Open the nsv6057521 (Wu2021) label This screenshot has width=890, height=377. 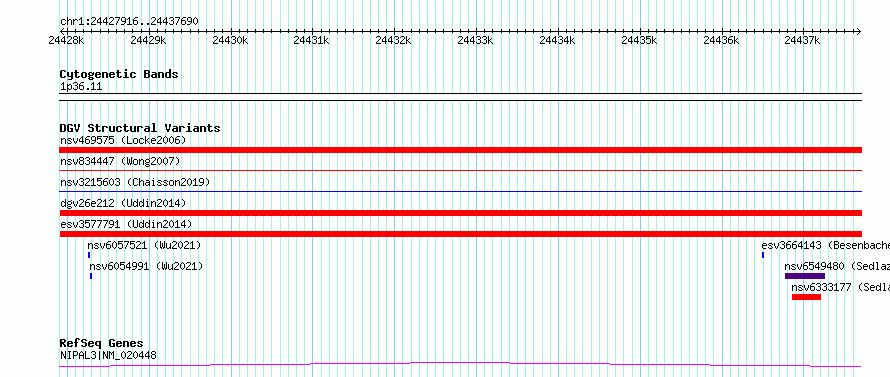tap(144, 245)
